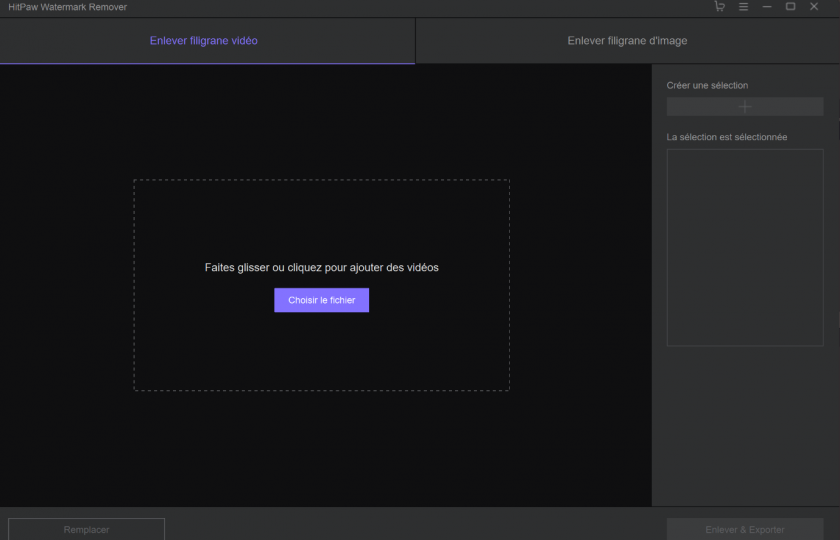The width and height of the screenshot is (840, 540).
Task: Click the "Faites glisser ou cliquez" prompt text
Action: click(x=321, y=267)
